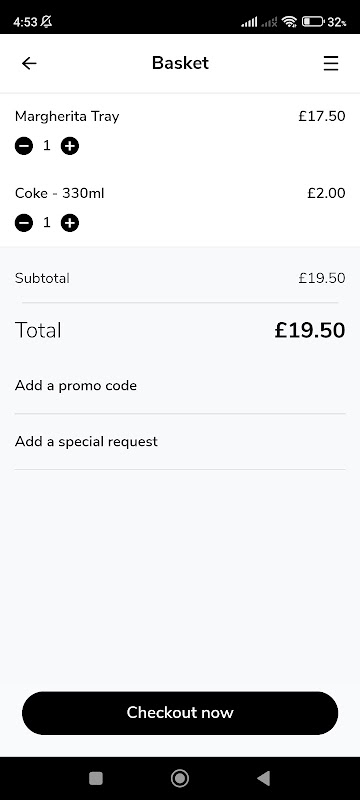360x800 pixels.
Task: Tap the Margherita Tray £17.50 price
Action: (x=322, y=116)
